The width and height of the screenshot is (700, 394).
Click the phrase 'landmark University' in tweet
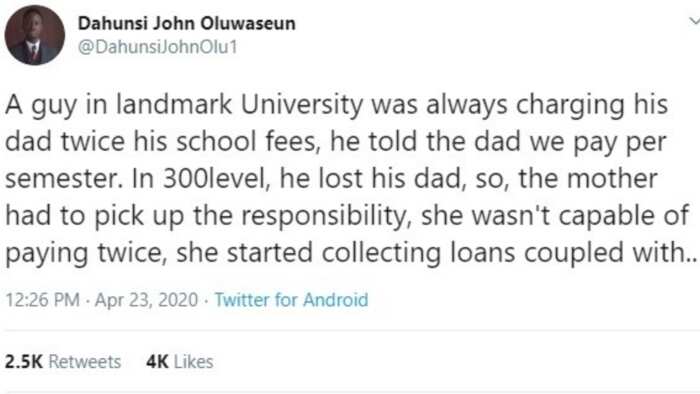[240, 105]
